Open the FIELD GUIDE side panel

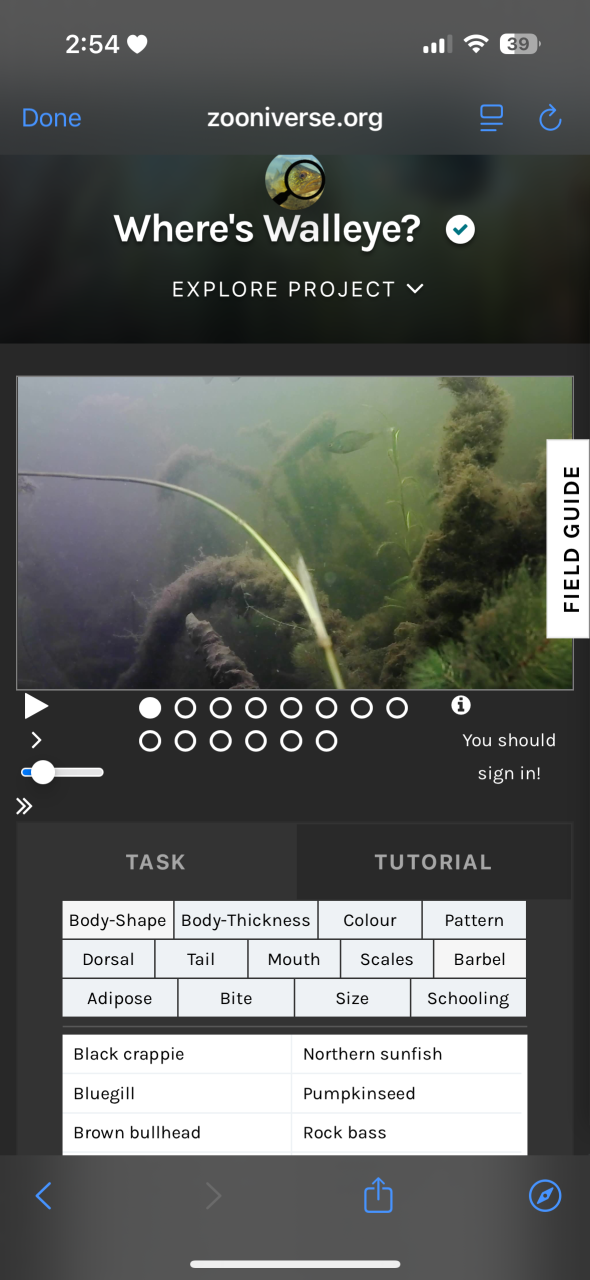[568, 538]
